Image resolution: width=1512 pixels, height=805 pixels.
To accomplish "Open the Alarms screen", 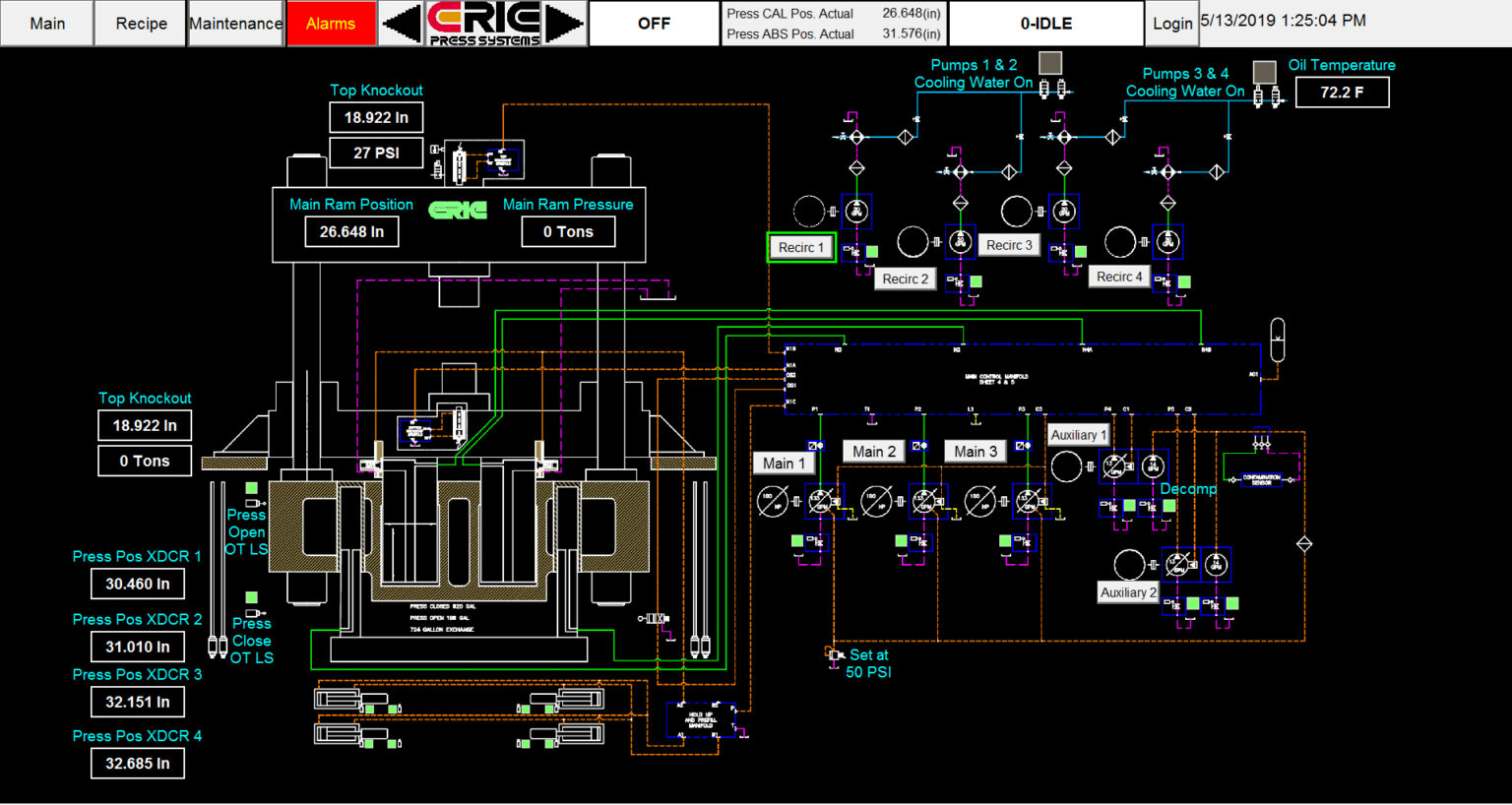I will coord(331,23).
